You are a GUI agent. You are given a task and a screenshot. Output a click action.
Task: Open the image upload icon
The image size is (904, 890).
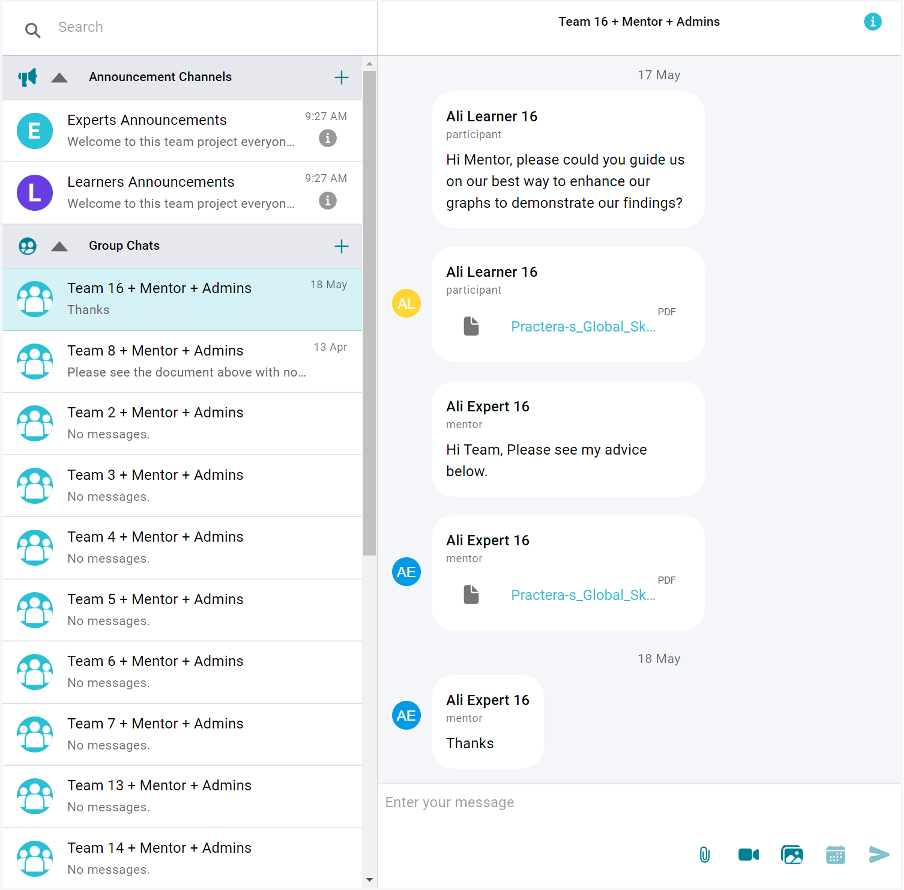coord(792,855)
